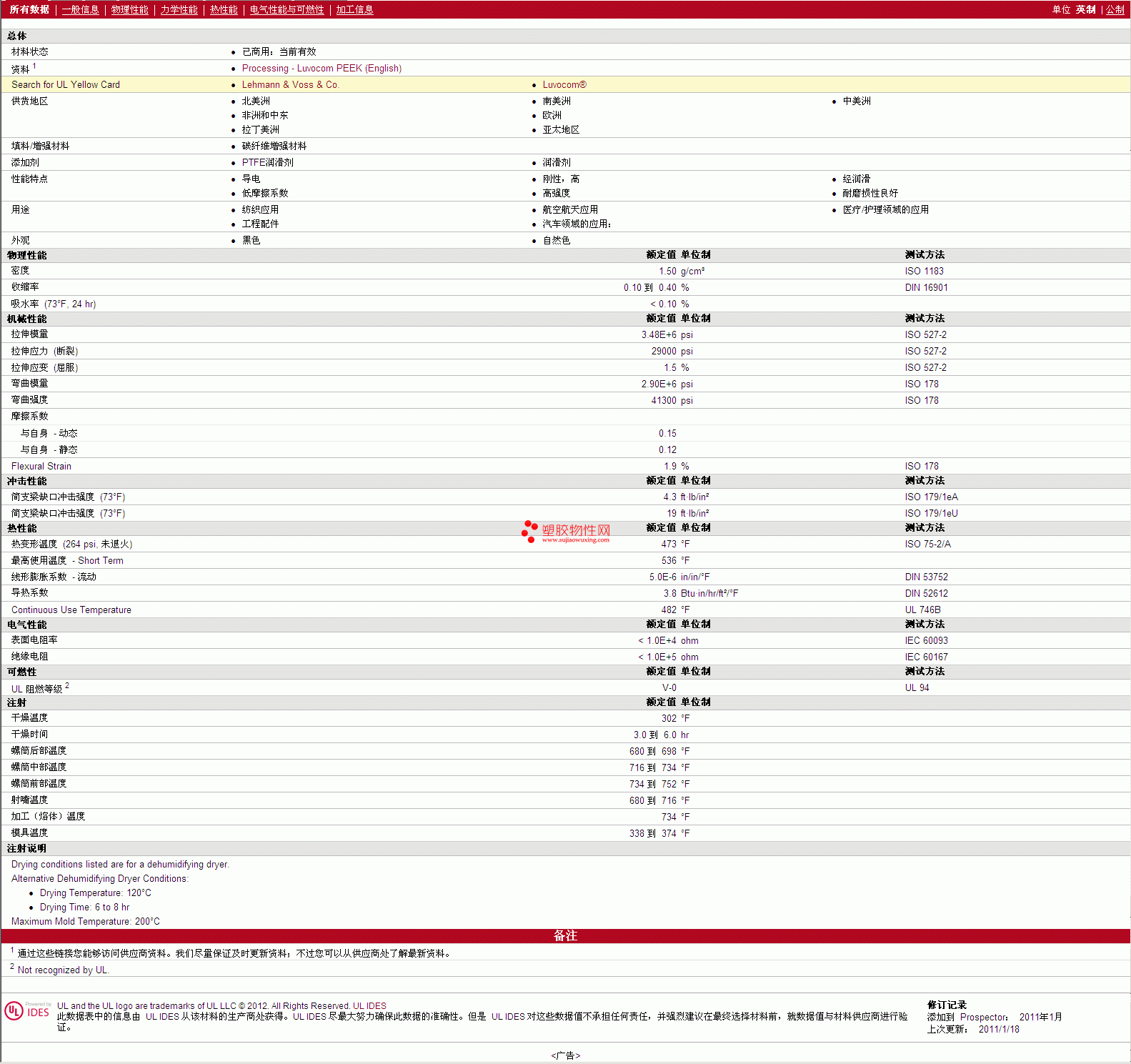This screenshot has width=1131, height=1064.
Task: Click ISO 178 in the Flexural Strain row
Action: pyautogui.click(x=922, y=467)
